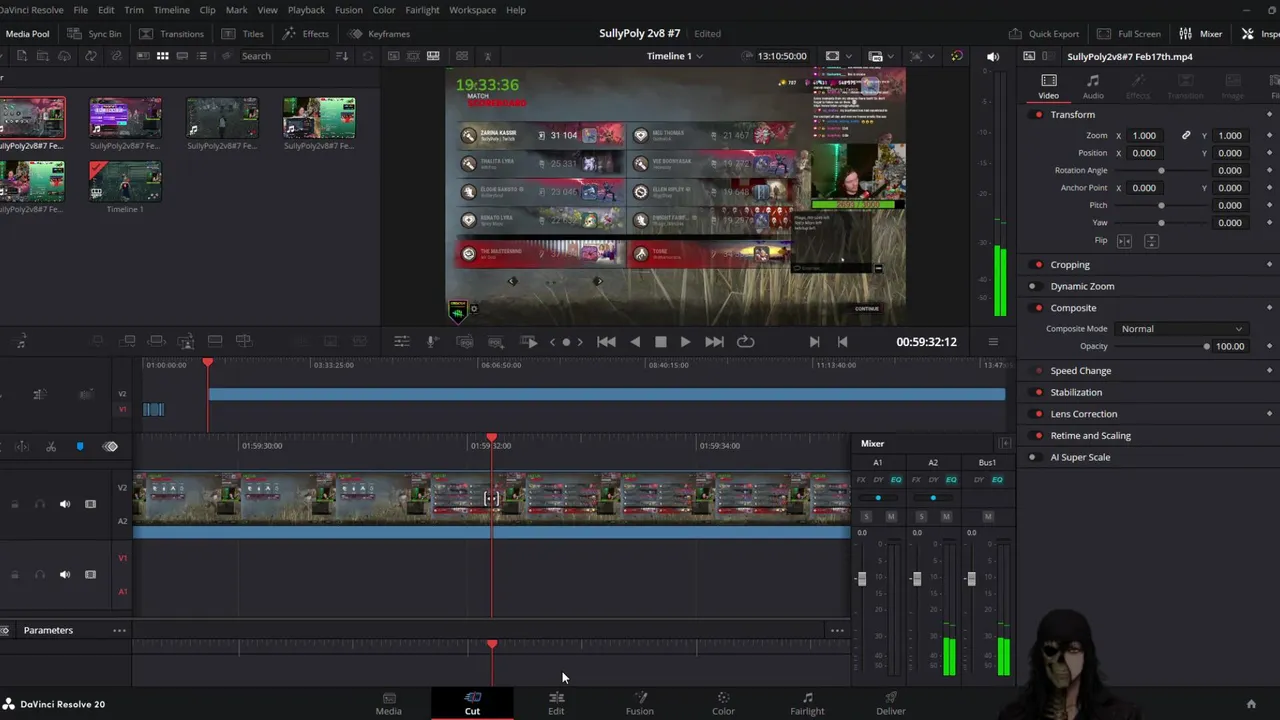Jump to next clip
1280x720 pixels.
tap(714, 342)
